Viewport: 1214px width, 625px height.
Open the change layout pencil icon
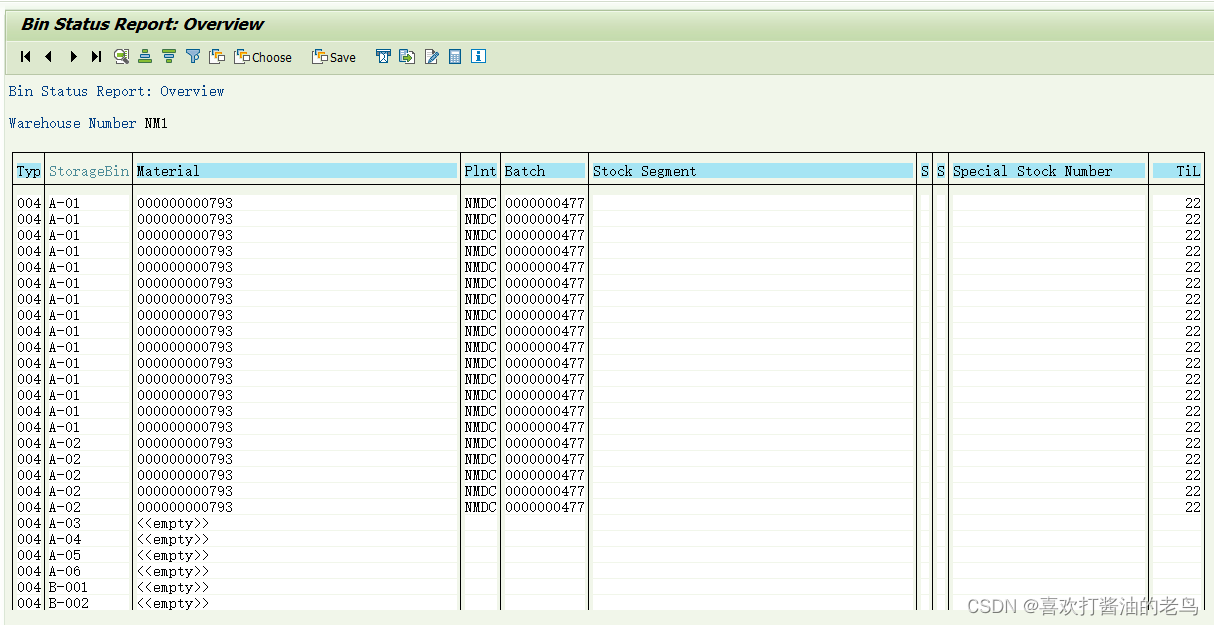point(431,57)
